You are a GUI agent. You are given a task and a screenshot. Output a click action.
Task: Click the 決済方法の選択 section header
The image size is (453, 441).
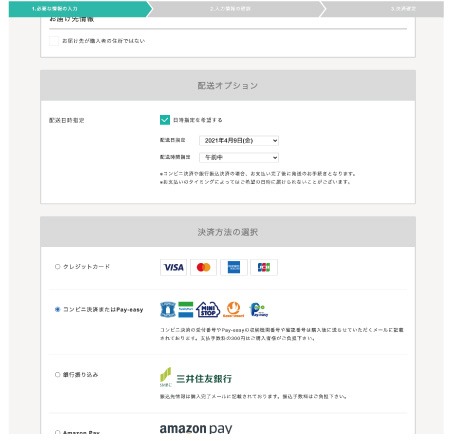(x=228, y=232)
